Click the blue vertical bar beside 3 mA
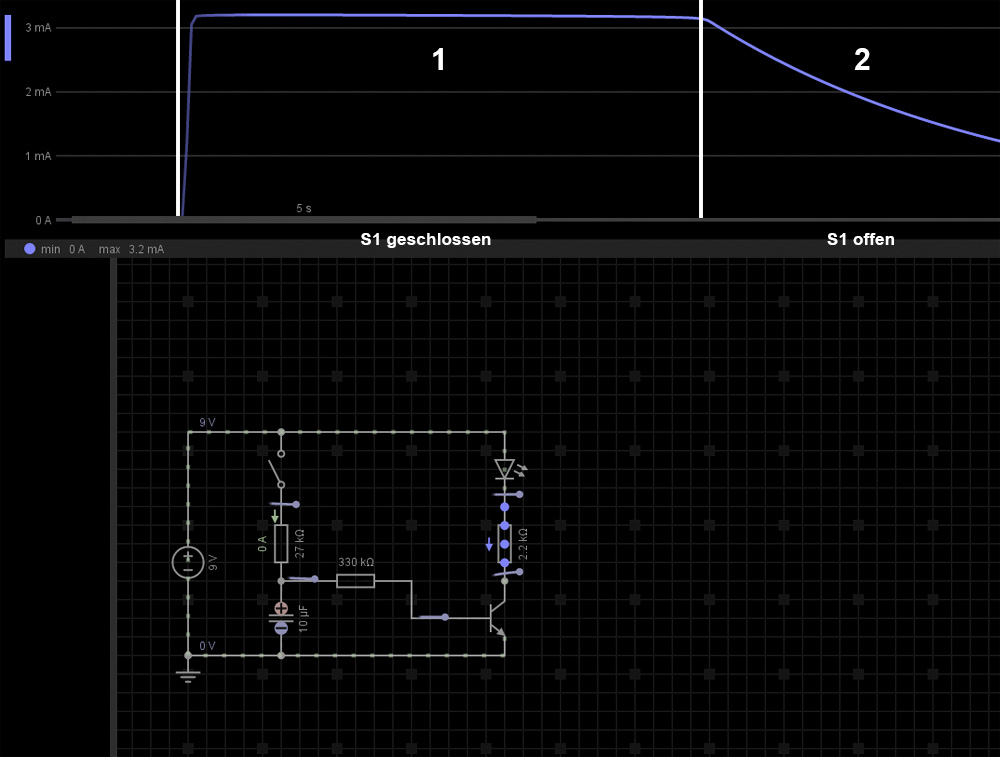Screen dimensions: 1000x757 pyautogui.click(x=8, y=38)
